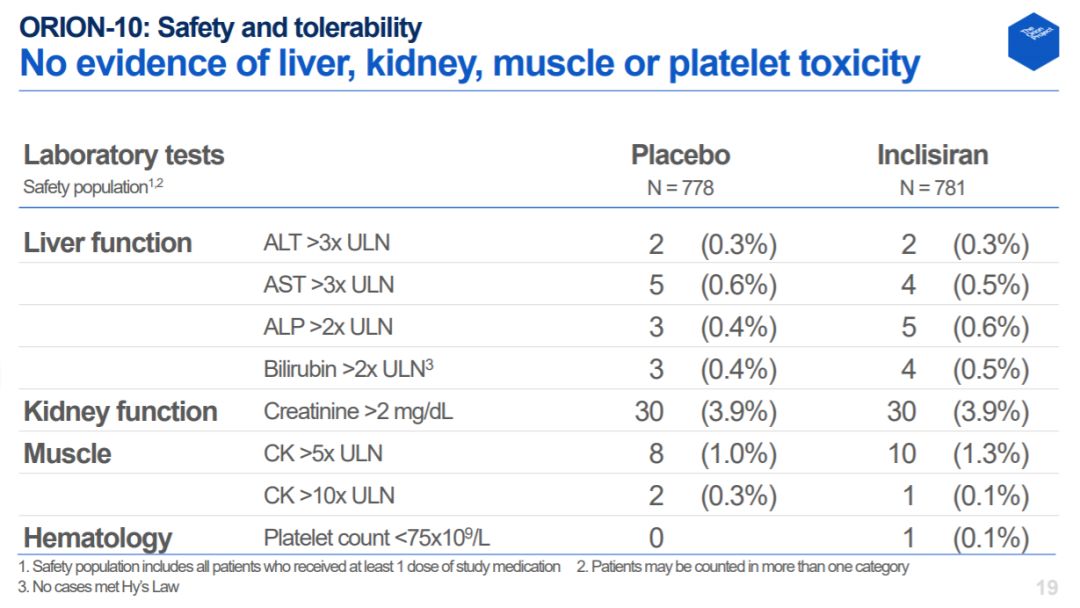This screenshot has height=608, width=1080.
Task: Click the ALT >3x ULN row label
Action: tap(327, 243)
